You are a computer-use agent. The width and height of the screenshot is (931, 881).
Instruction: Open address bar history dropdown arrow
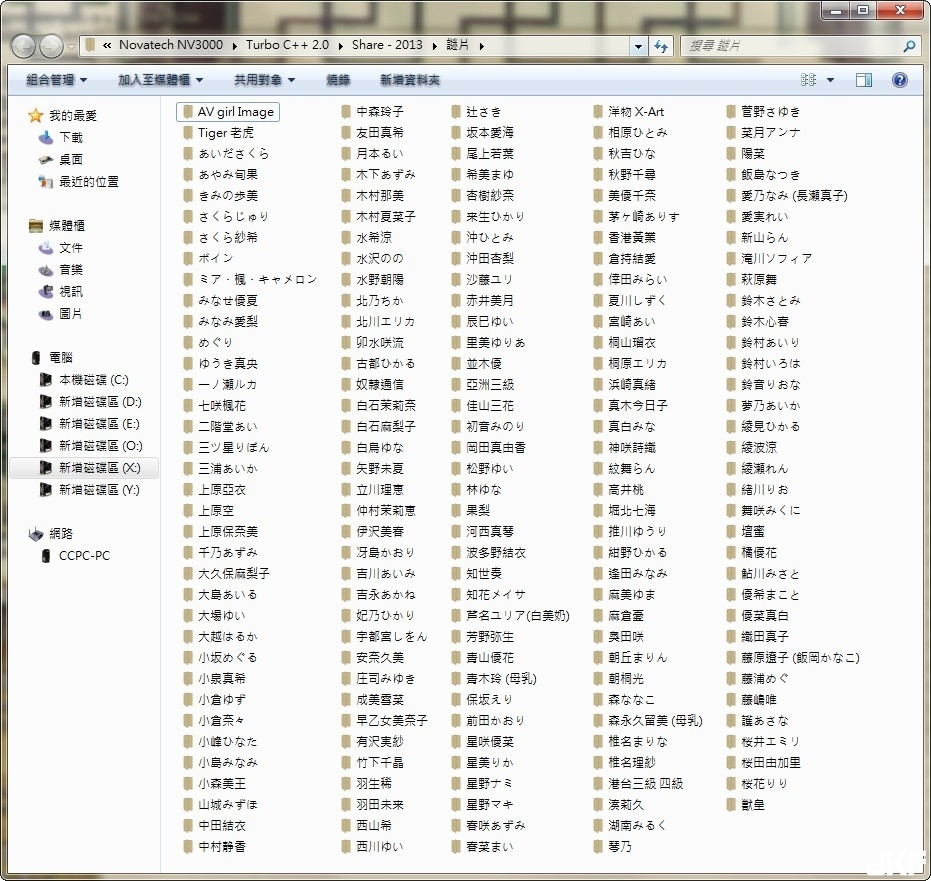click(638, 46)
